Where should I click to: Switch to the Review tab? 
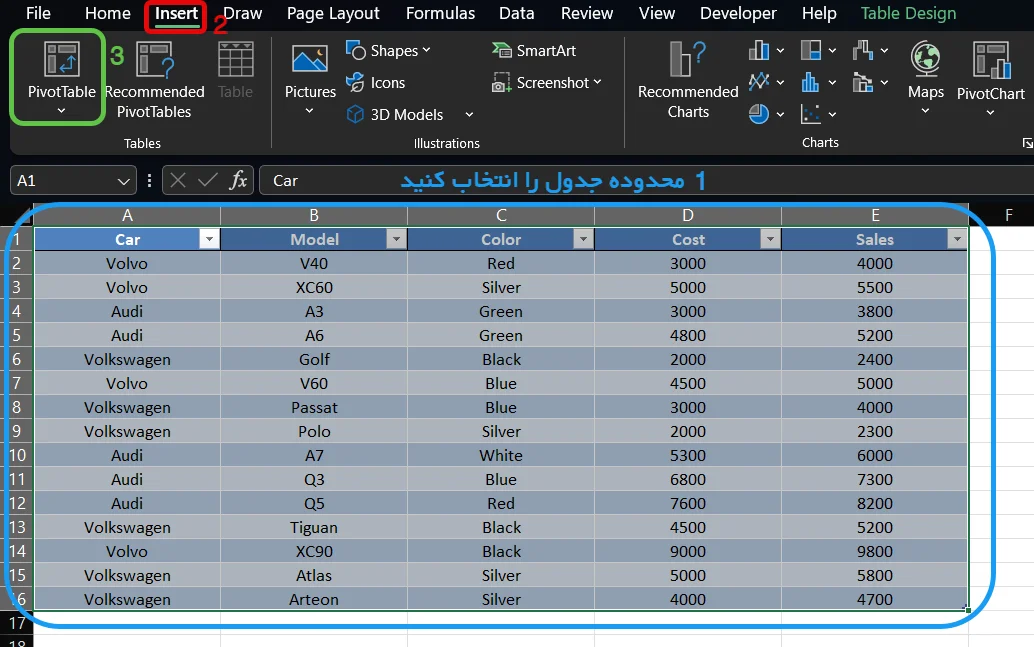click(587, 13)
